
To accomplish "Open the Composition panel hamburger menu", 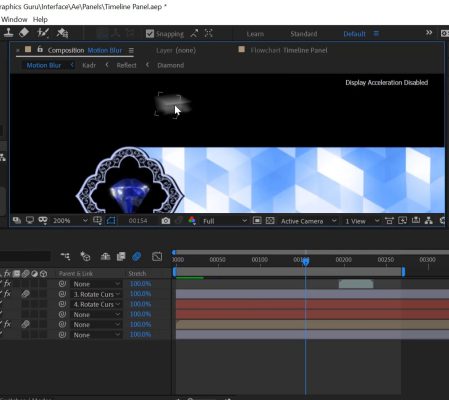I will pyautogui.click(x=131, y=50).
